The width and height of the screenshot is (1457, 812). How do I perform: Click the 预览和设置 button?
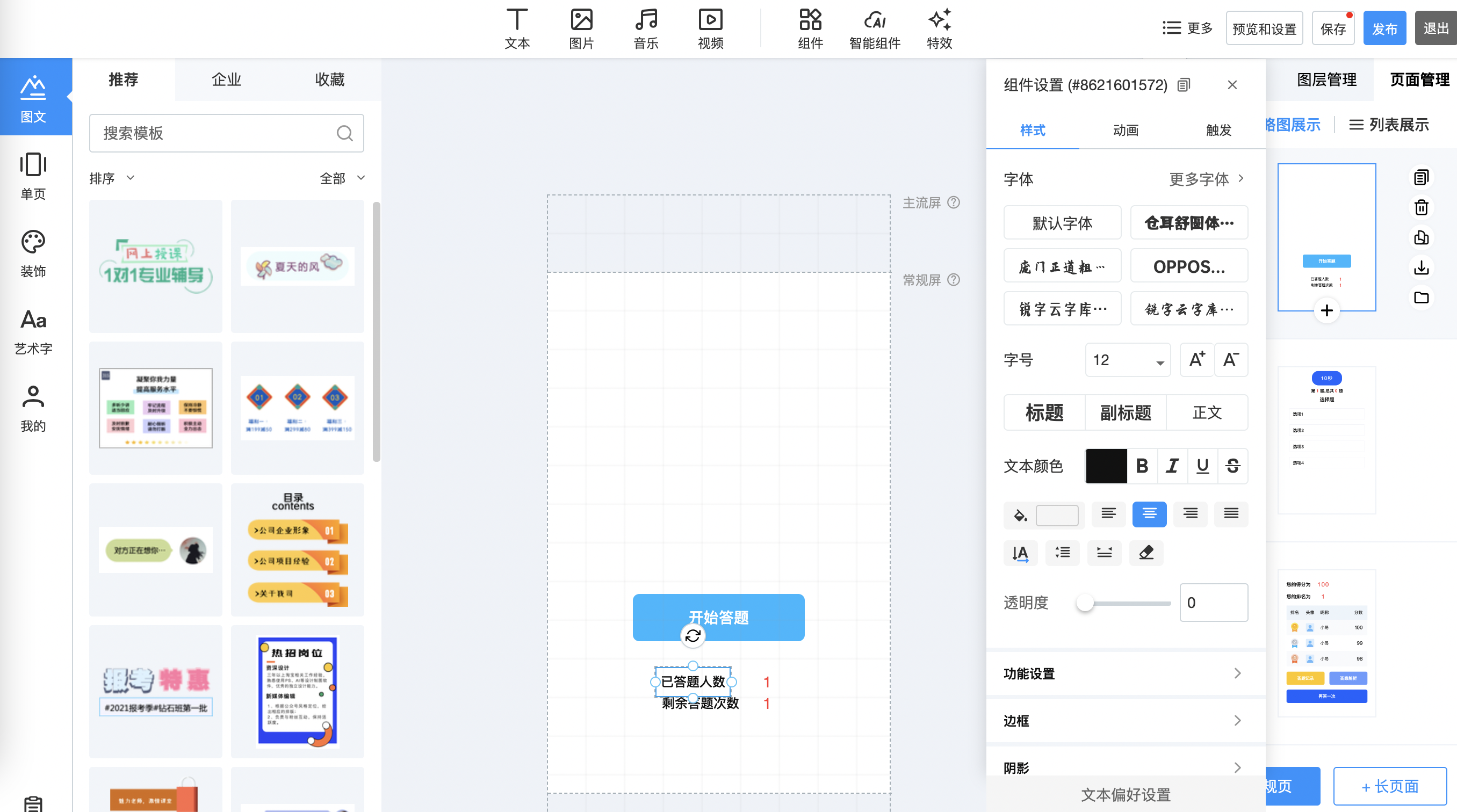click(1264, 28)
